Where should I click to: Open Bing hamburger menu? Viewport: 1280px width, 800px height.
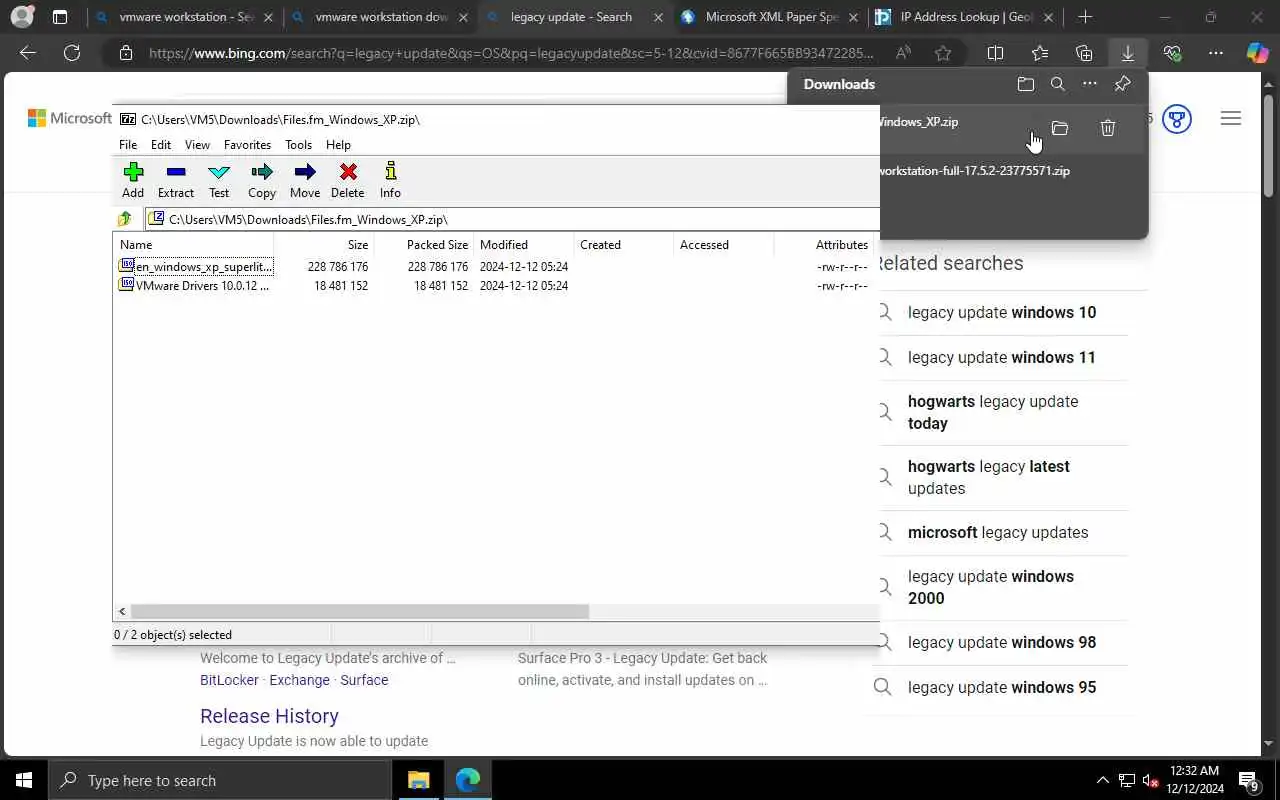pyautogui.click(x=1231, y=119)
